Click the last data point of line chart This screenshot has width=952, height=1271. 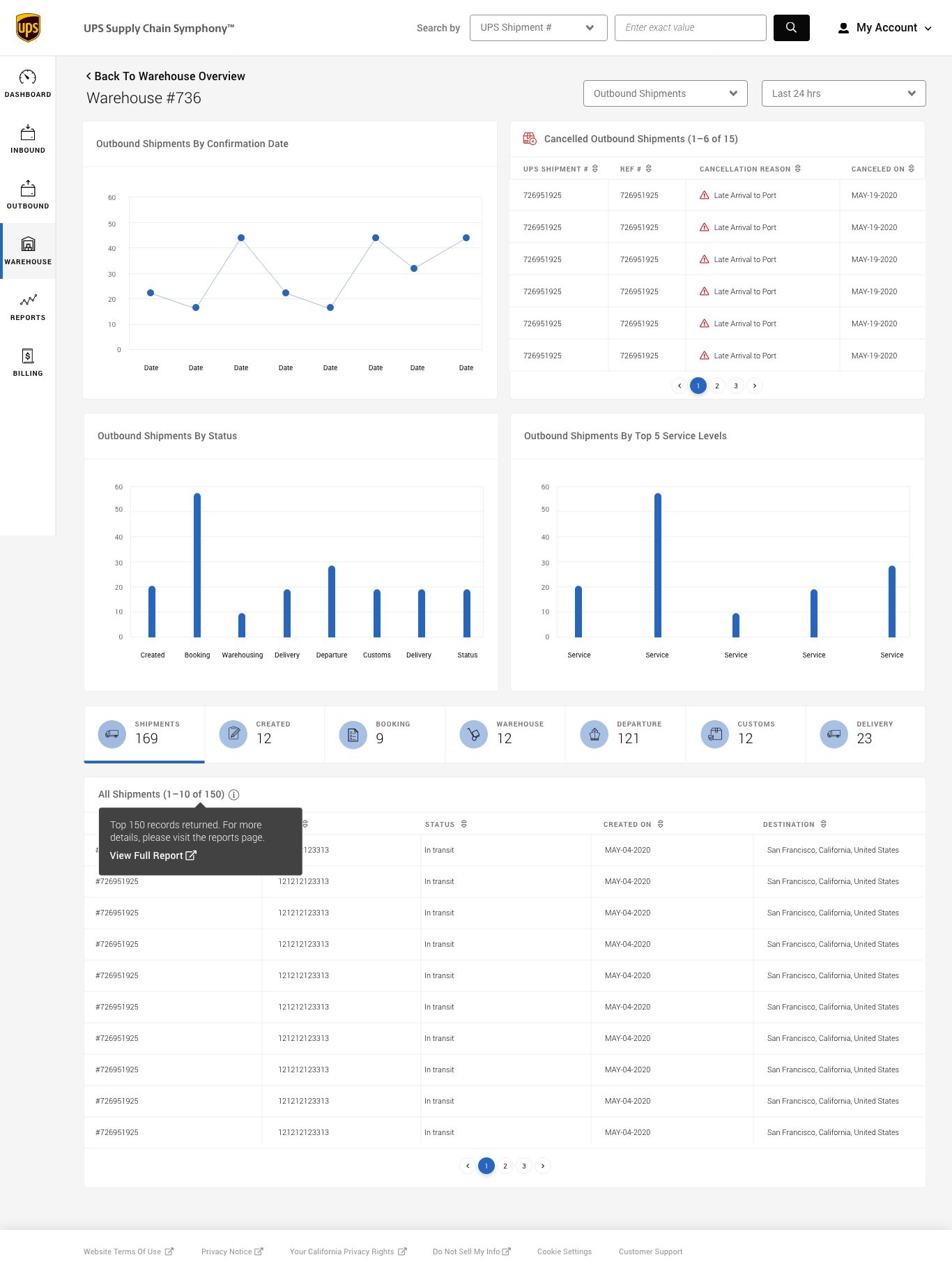[466, 238]
